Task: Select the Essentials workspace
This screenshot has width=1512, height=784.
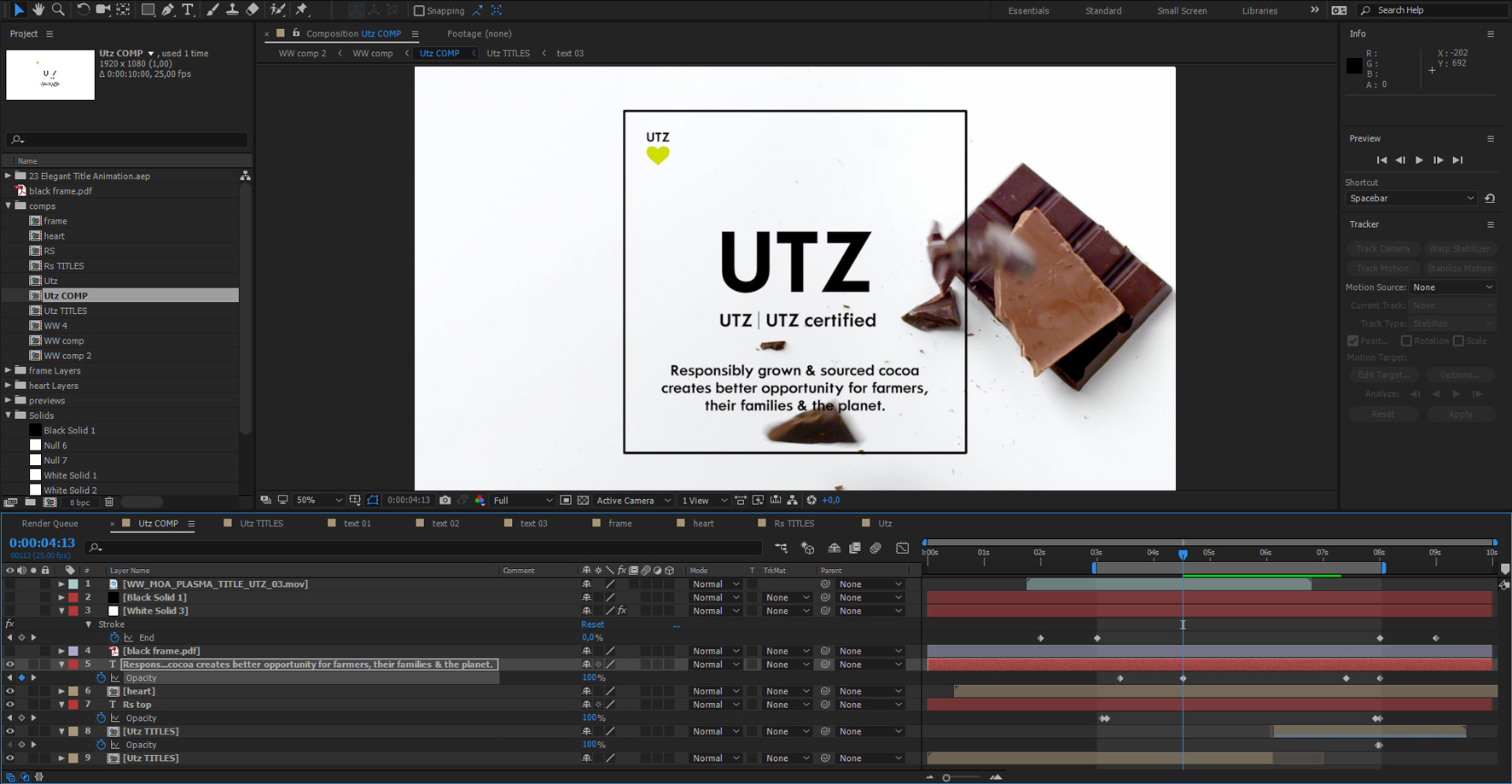Action: point(1028,11)
